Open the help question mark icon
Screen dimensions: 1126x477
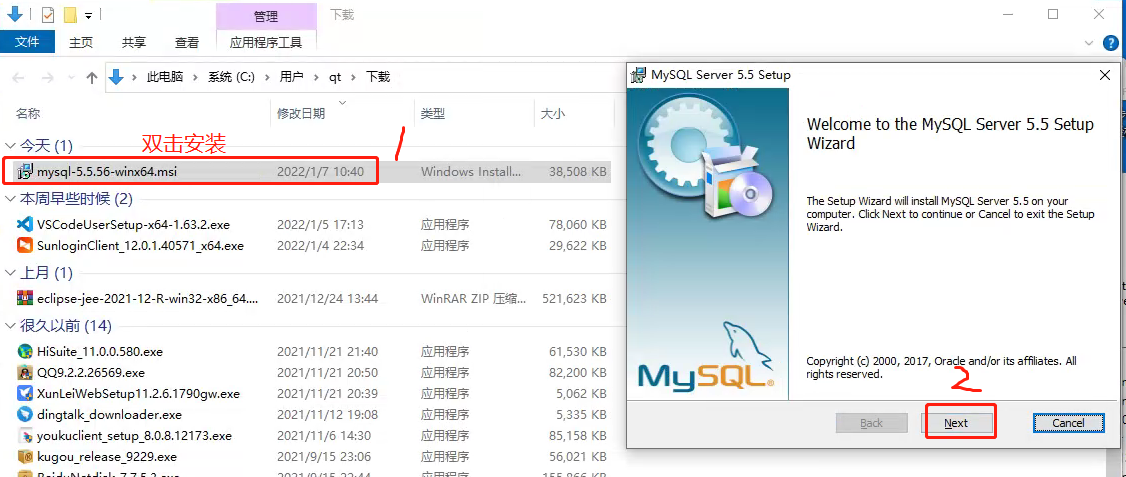(x=1109, y=43)
